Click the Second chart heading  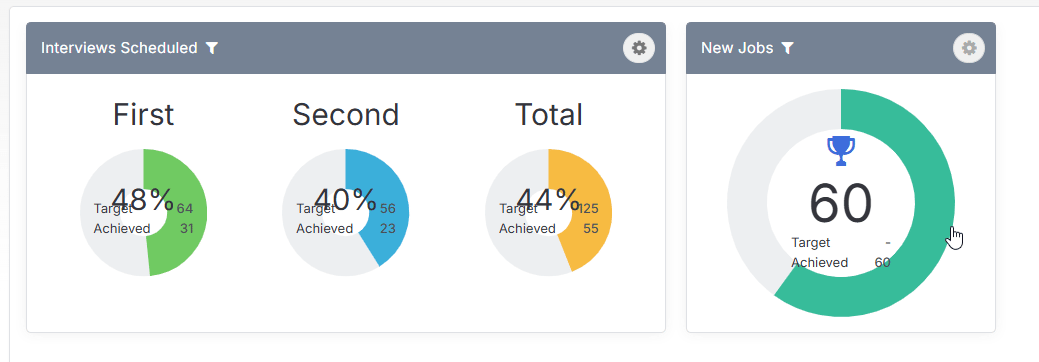pyautogui.click(x=346, y=115)
